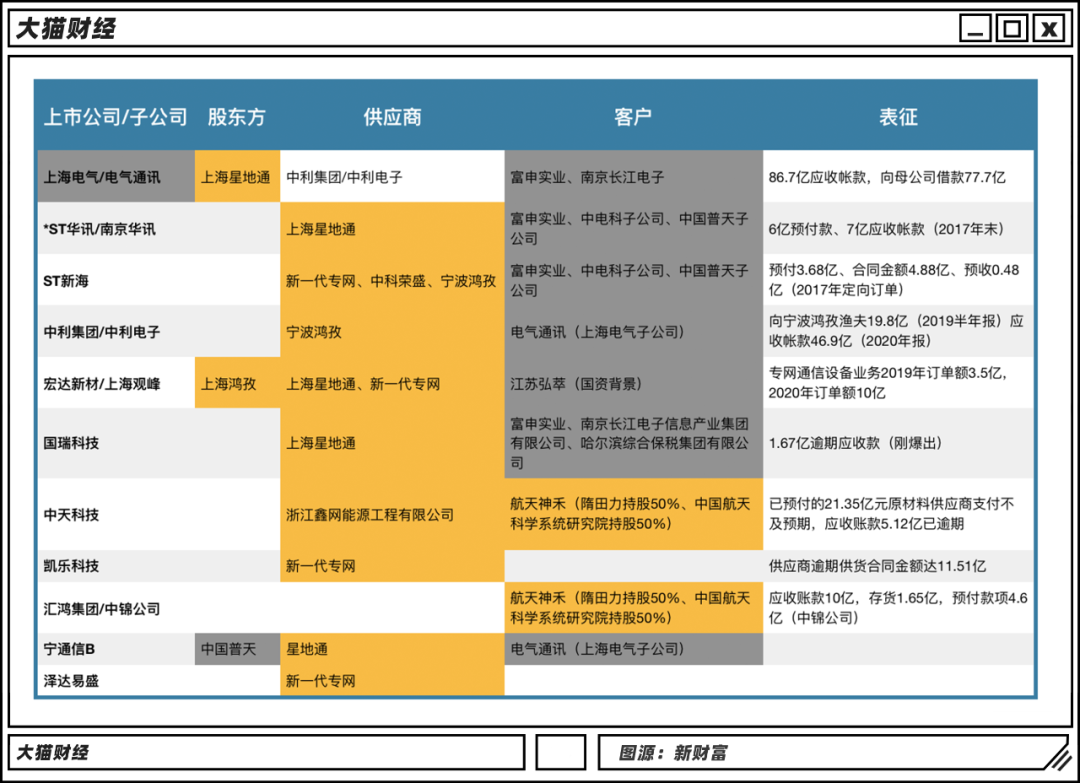The image size is (1080, 783).
Task: Select the 泽达易盛 company cell
Action: (116, 680)
